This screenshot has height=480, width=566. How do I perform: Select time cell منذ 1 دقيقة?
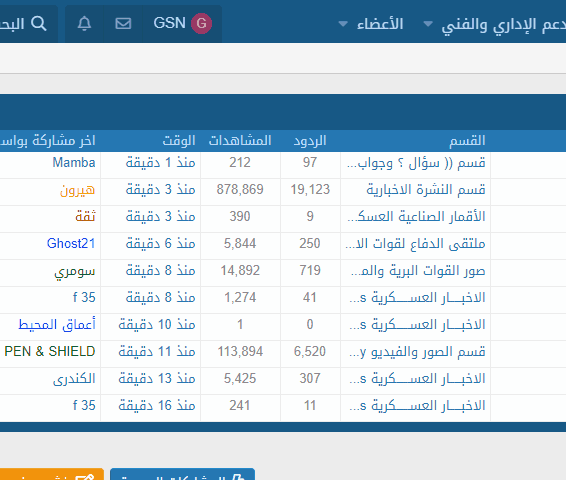[161, 163]
